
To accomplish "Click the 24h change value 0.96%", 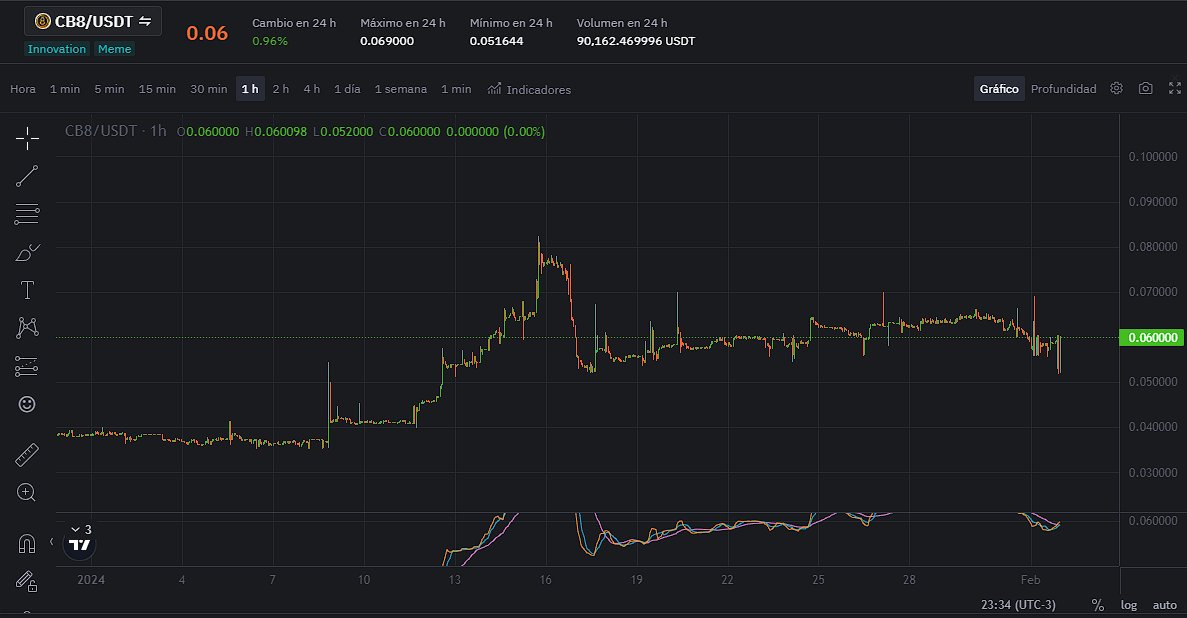I will point(269,41).
